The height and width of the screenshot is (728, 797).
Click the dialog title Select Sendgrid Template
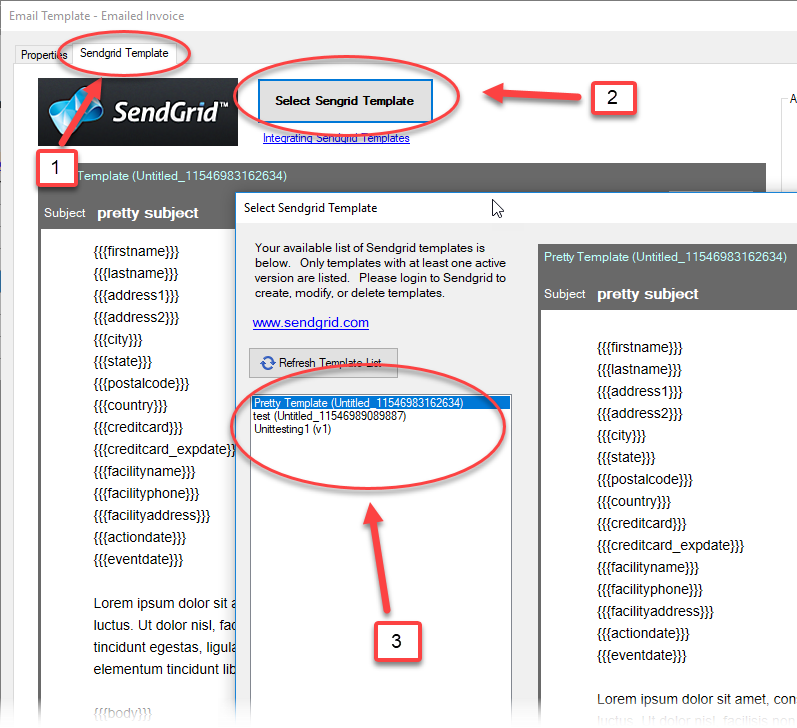point(311,208)
